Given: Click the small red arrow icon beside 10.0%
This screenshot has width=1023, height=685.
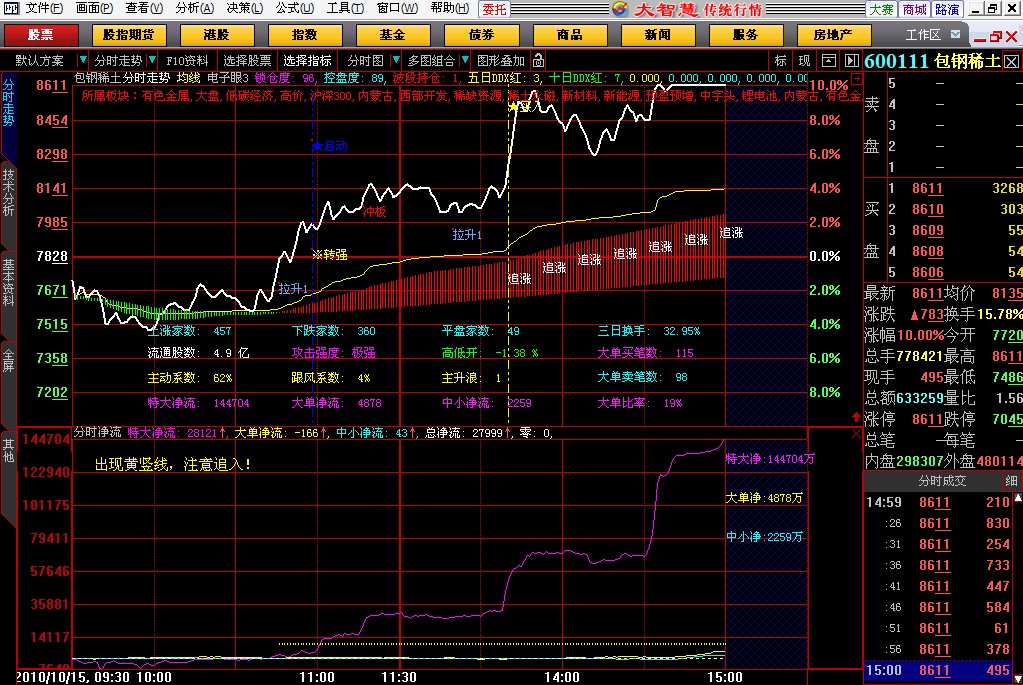Looking at the screenshot, I should coord(857,79).
